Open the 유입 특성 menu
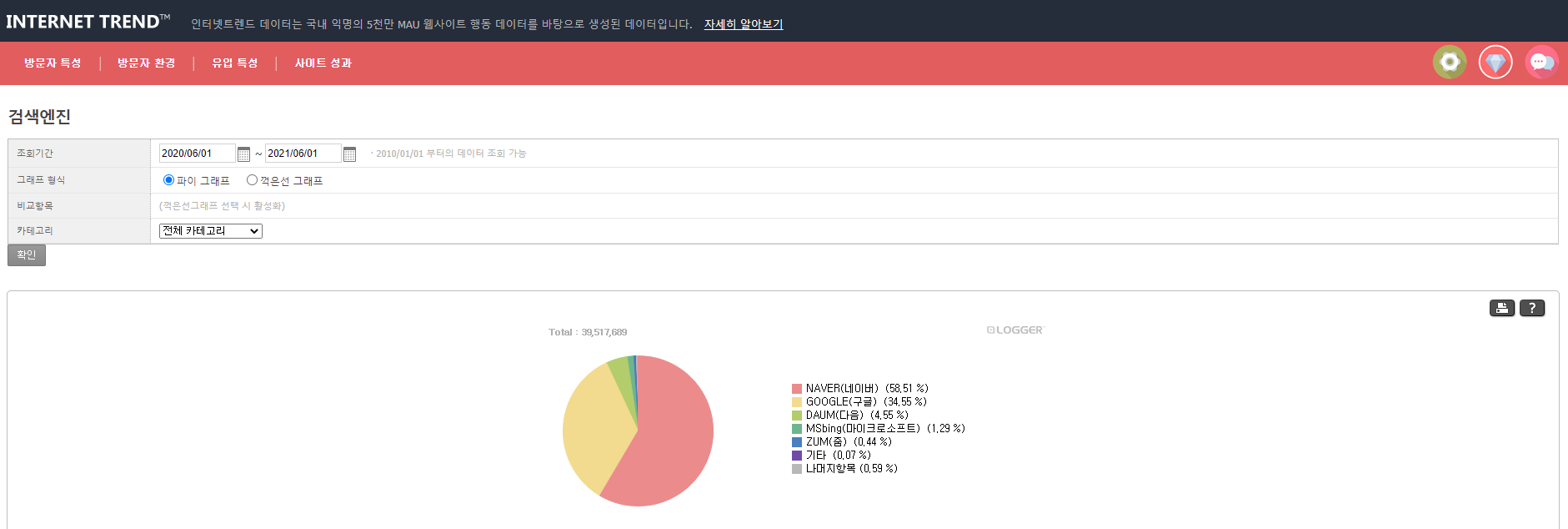This screenshot has height=529, width=1568. click(x=235, y=63)
